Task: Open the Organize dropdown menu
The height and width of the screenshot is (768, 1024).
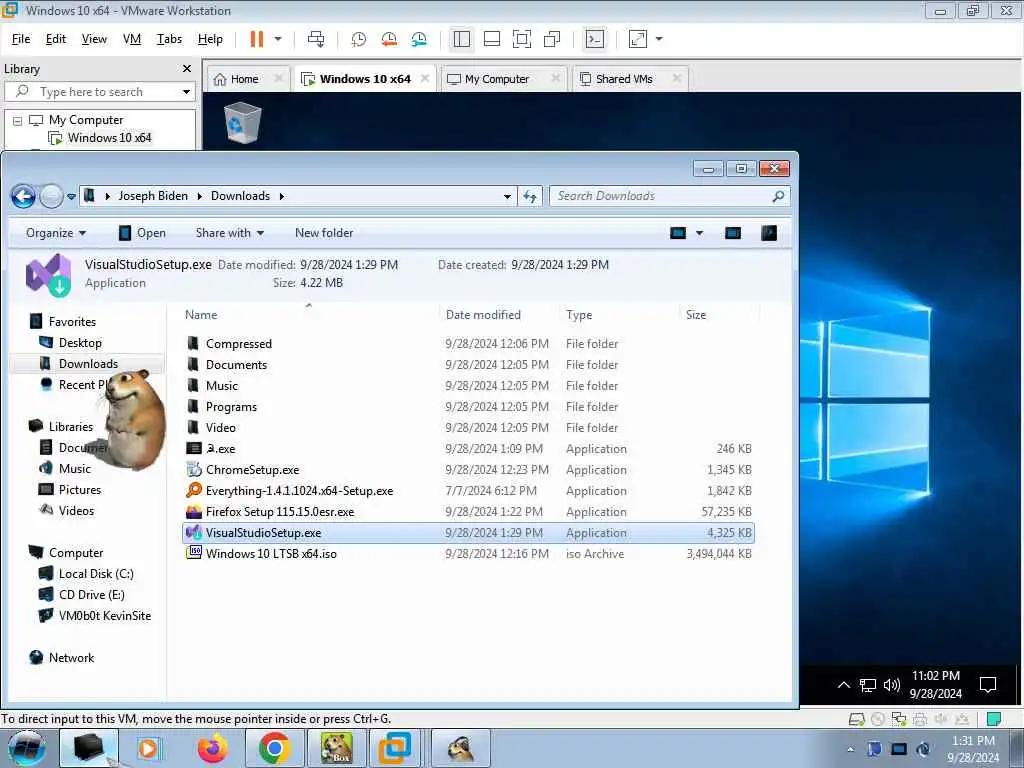Action: pos(56,233)
